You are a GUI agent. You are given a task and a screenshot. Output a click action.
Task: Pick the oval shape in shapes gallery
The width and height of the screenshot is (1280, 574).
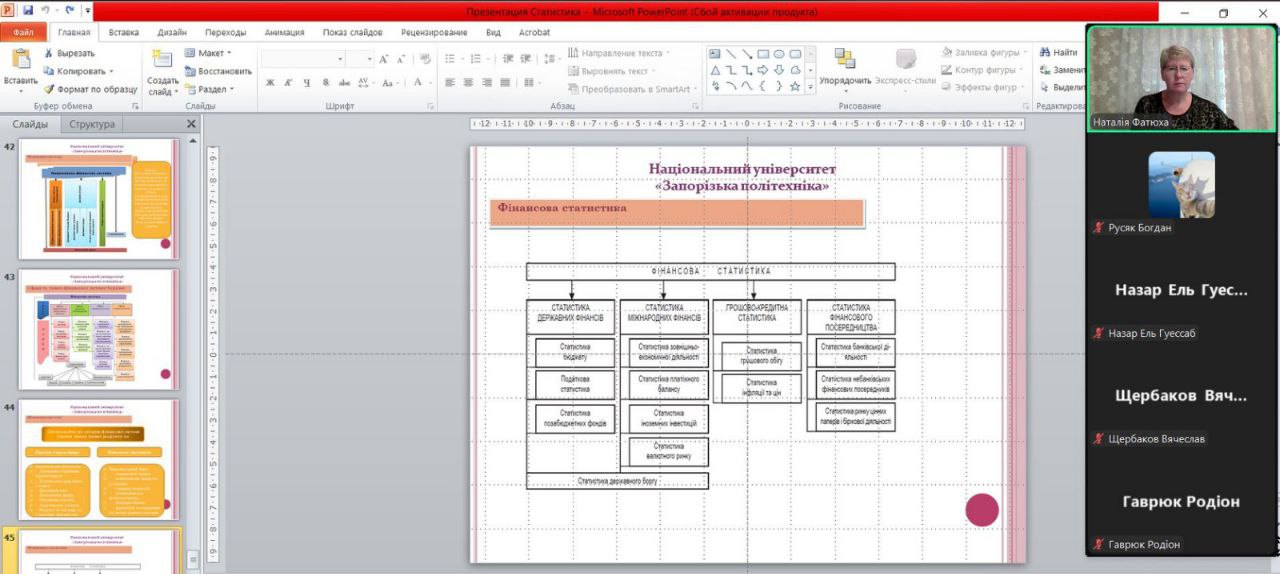pyautogui.click(x=779, y=54)
